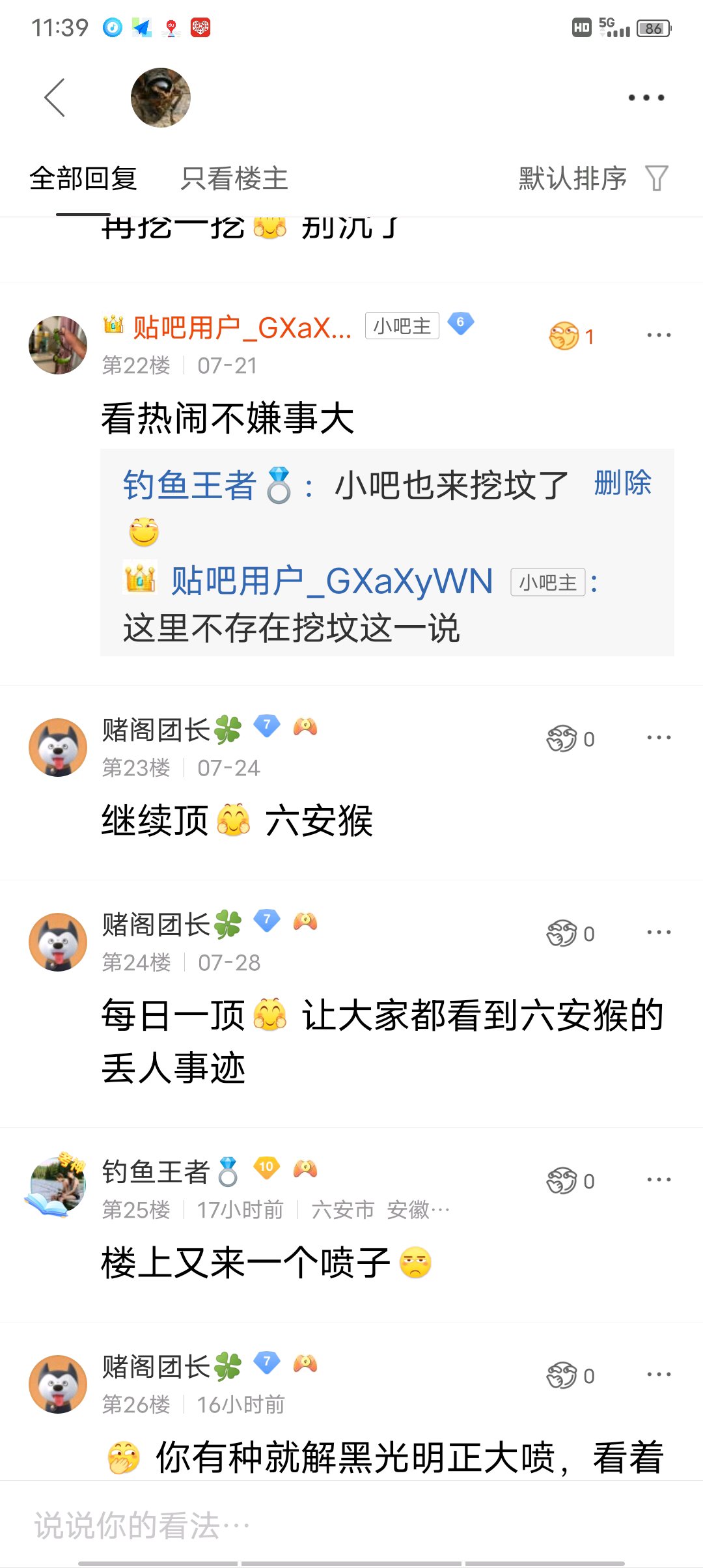This screenshot has width=703, height=1568.
Task: Tap the level 6 diamond badge on floor 22
Action: [x=461, y=322]
